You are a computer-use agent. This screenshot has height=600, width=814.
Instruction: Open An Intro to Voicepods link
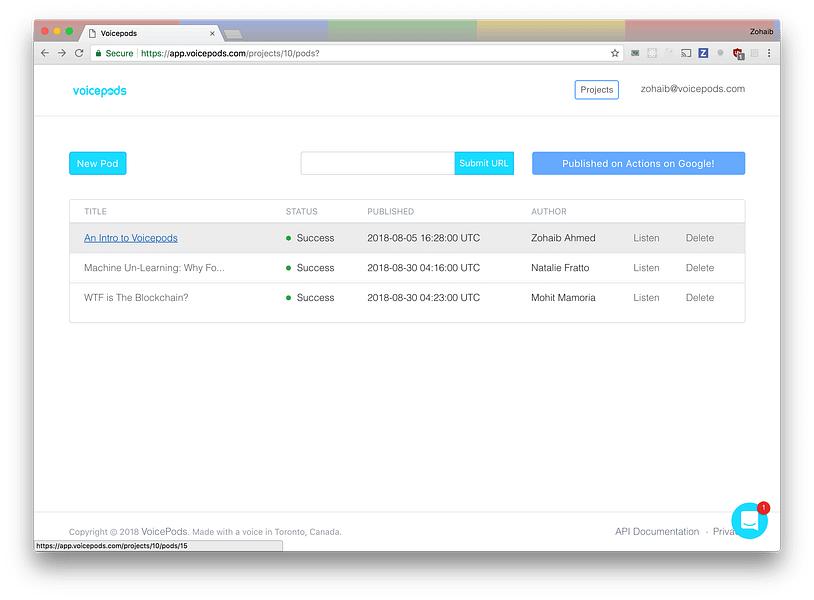pos(131,238)
